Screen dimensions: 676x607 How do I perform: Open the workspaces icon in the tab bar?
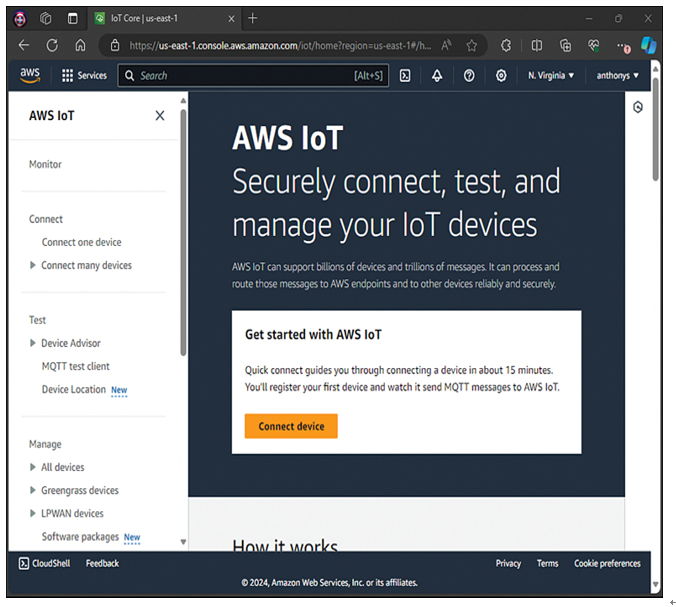[45, 18]
